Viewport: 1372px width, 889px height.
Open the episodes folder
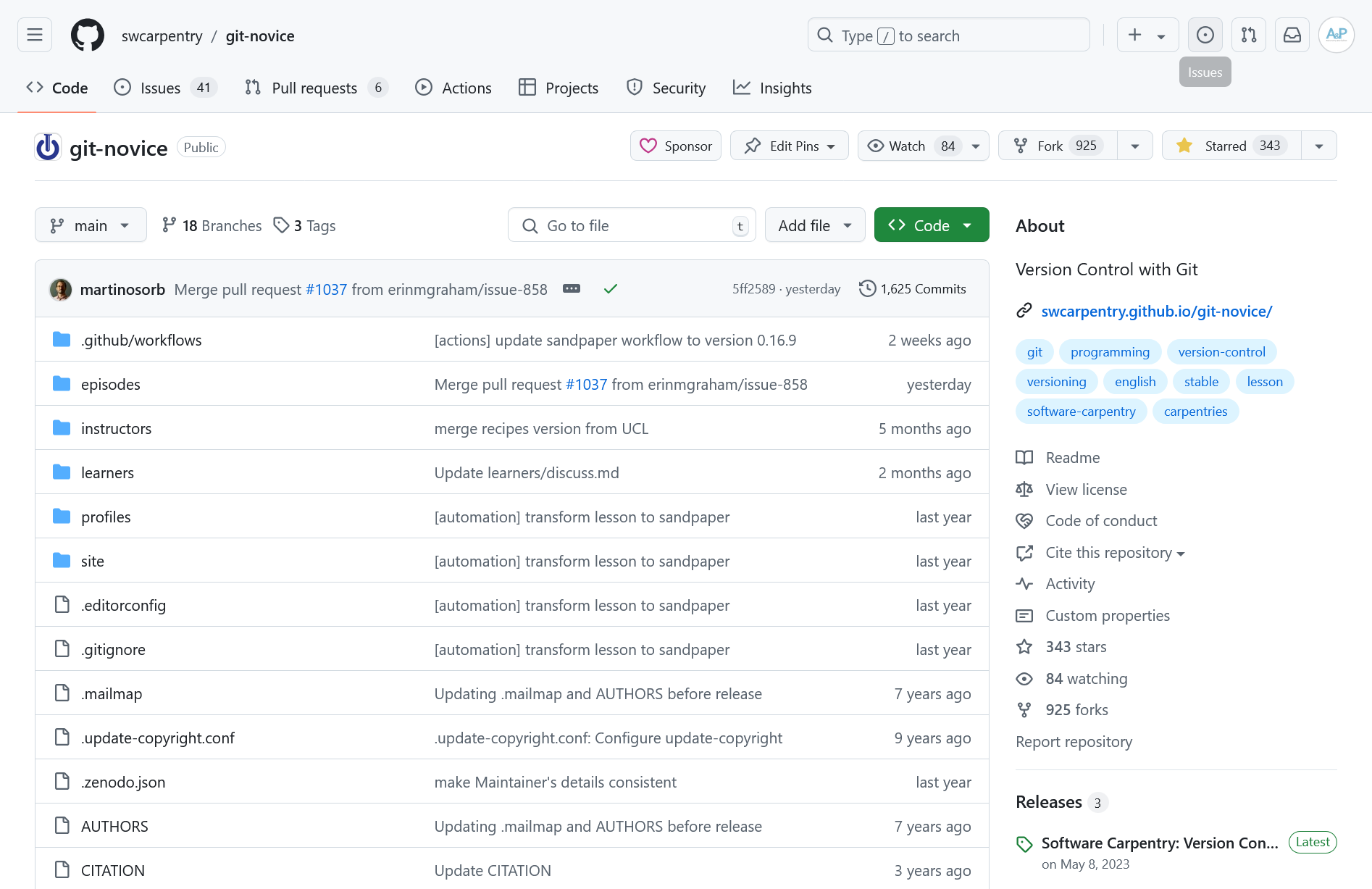click(x=111, y=384)
